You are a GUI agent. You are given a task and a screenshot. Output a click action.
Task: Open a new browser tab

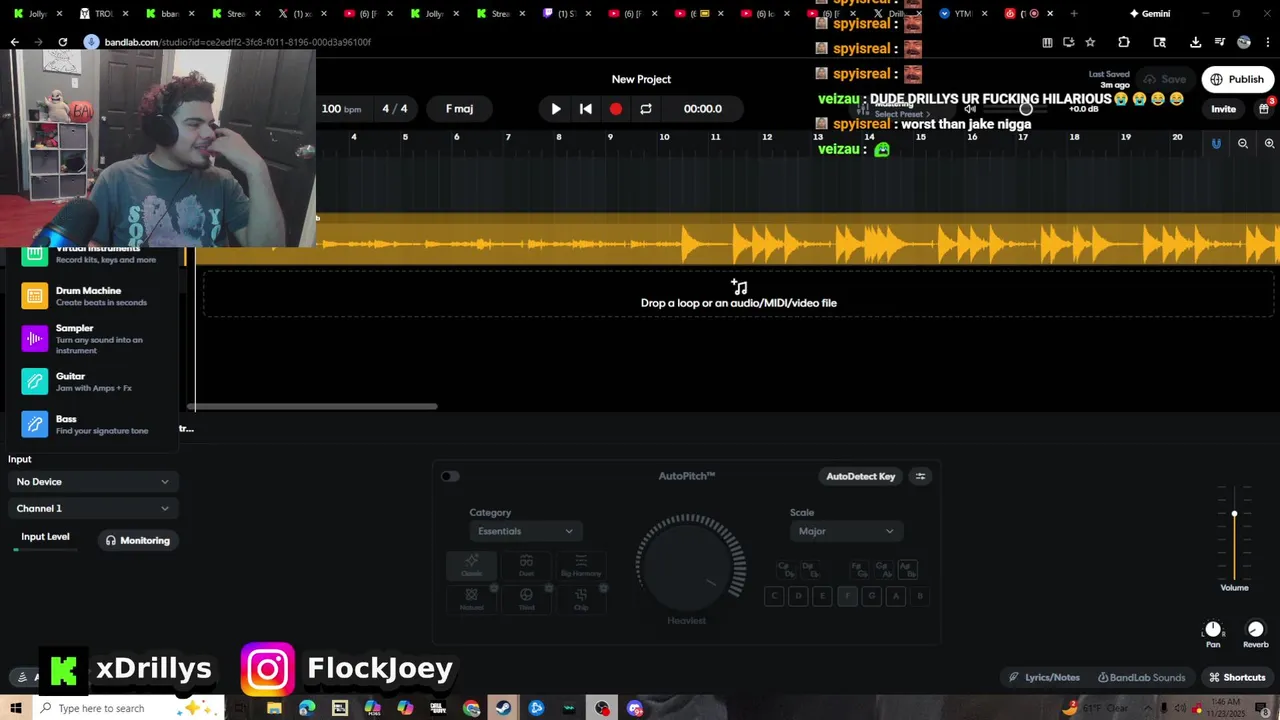point(1074,14)
